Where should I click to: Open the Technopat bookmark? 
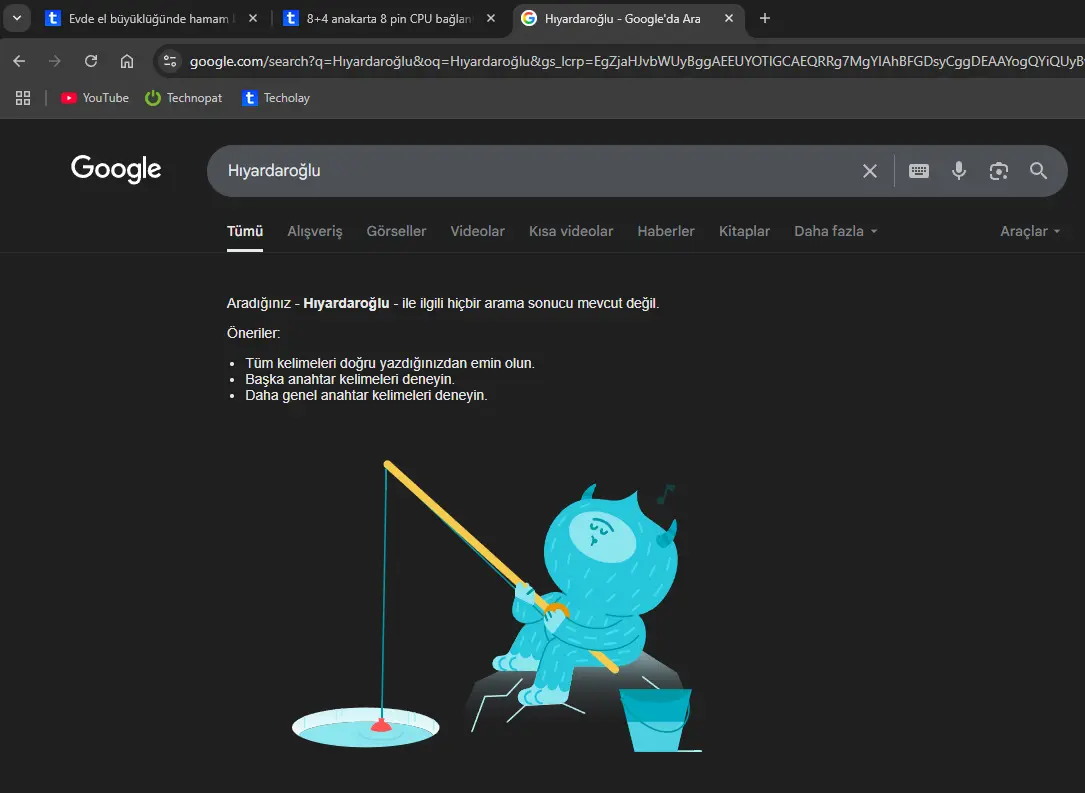point(184,98)
